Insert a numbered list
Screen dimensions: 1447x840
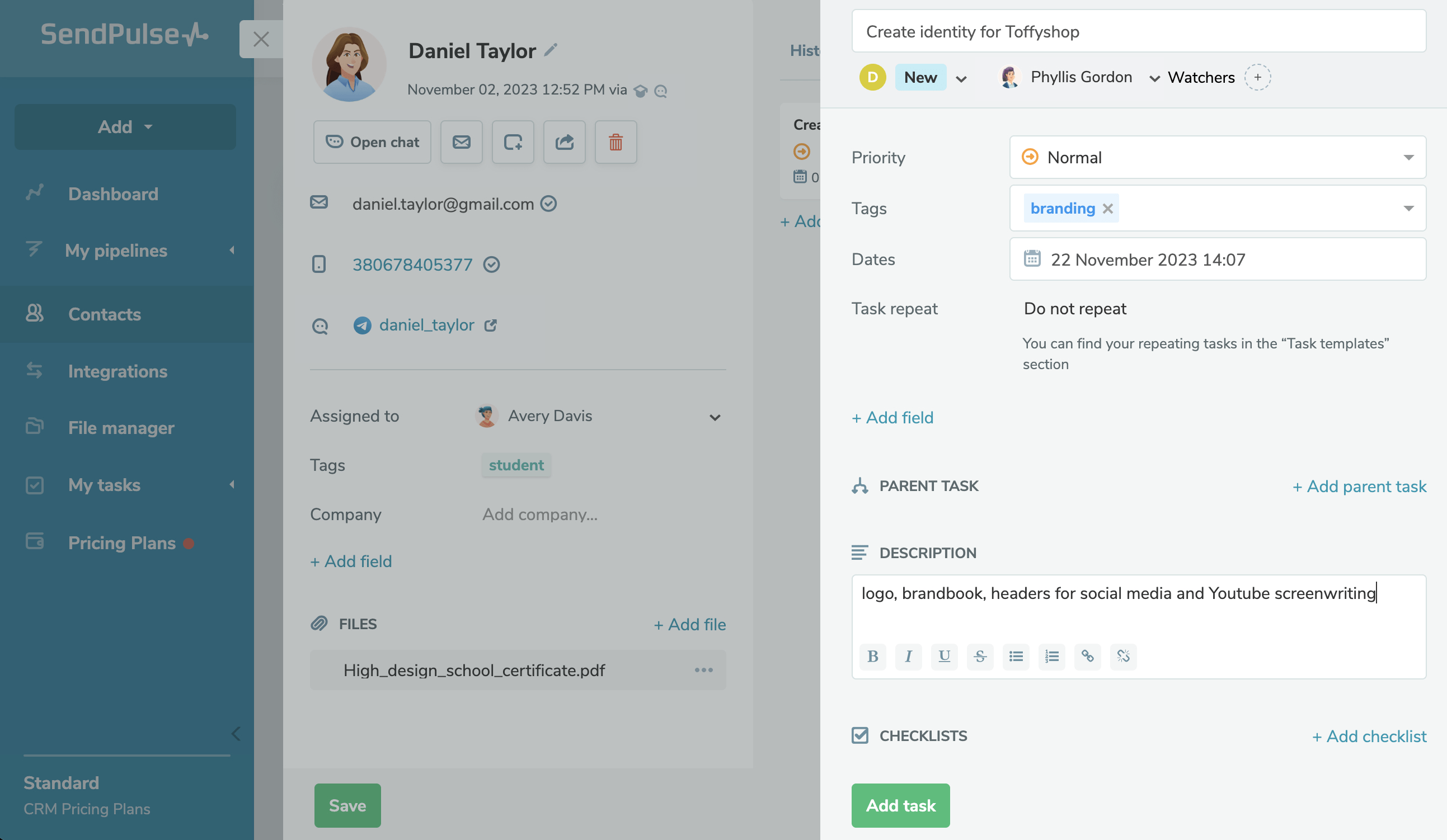click(1051, 656)
